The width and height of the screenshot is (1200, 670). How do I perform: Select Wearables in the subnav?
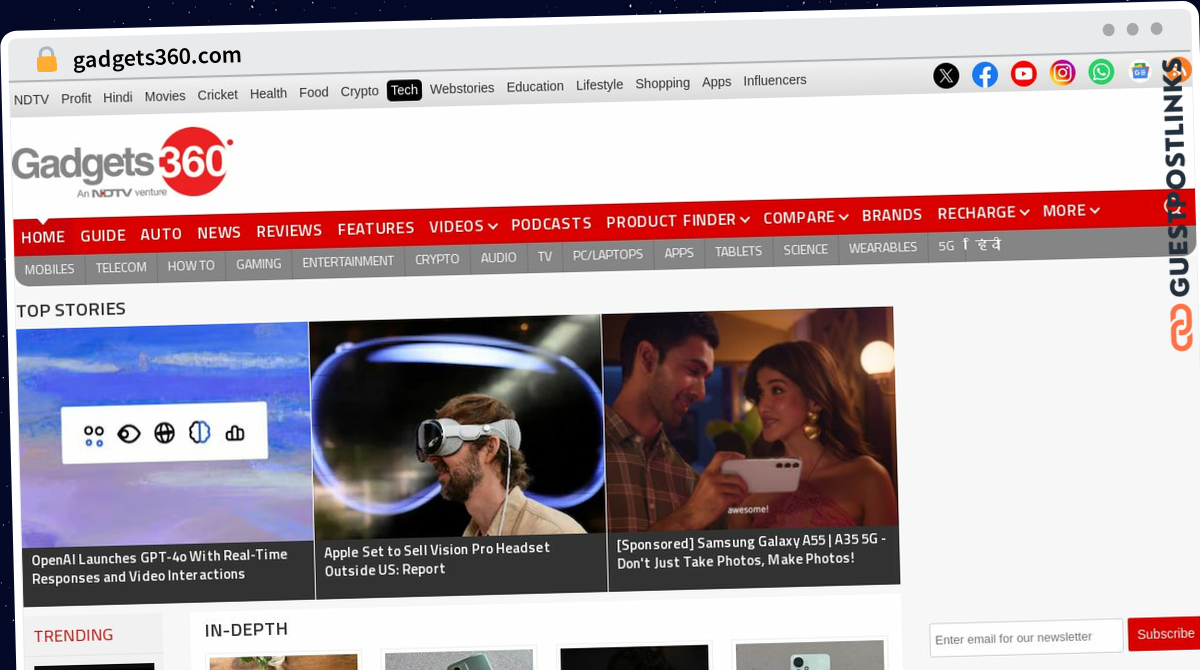pyautogui.click(x=883, y=248)
